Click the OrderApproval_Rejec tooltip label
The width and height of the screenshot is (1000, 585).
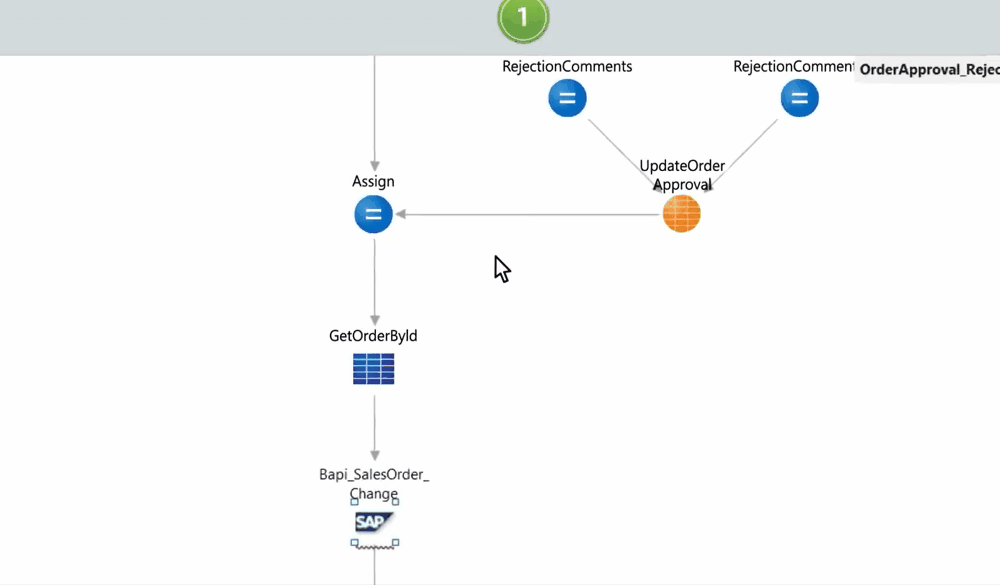click(x=928, y=70)
